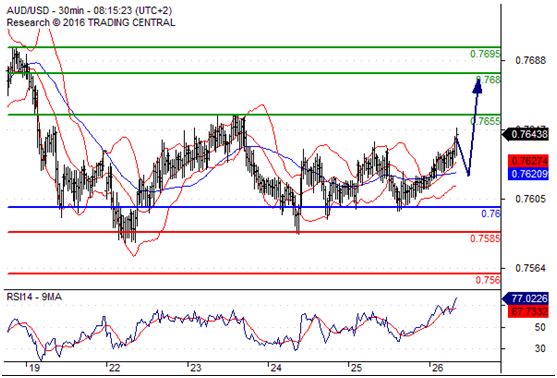Click the red 0.756 support label
This screenshot has height=378, width=557.
click(488, 280)
